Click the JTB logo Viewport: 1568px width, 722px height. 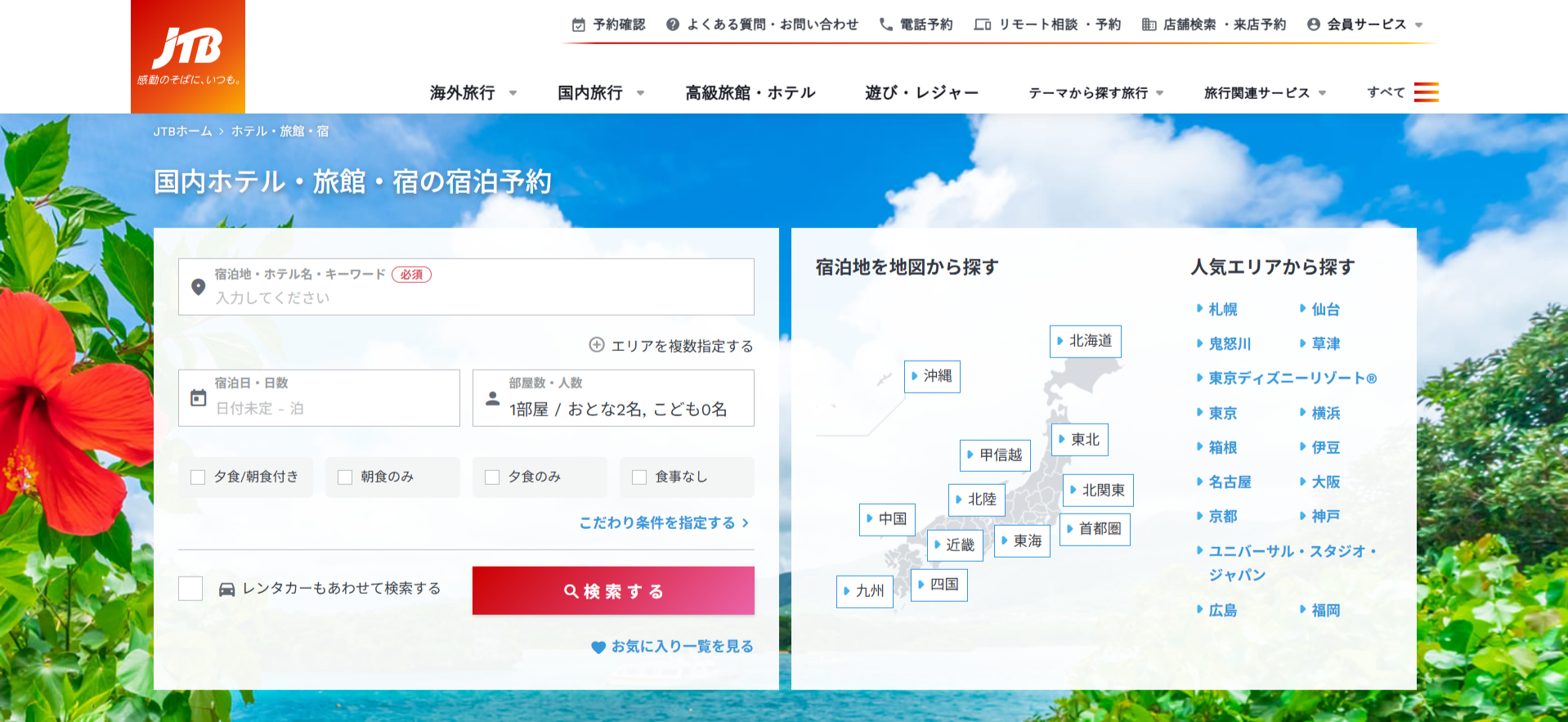(x=188, y=56)
